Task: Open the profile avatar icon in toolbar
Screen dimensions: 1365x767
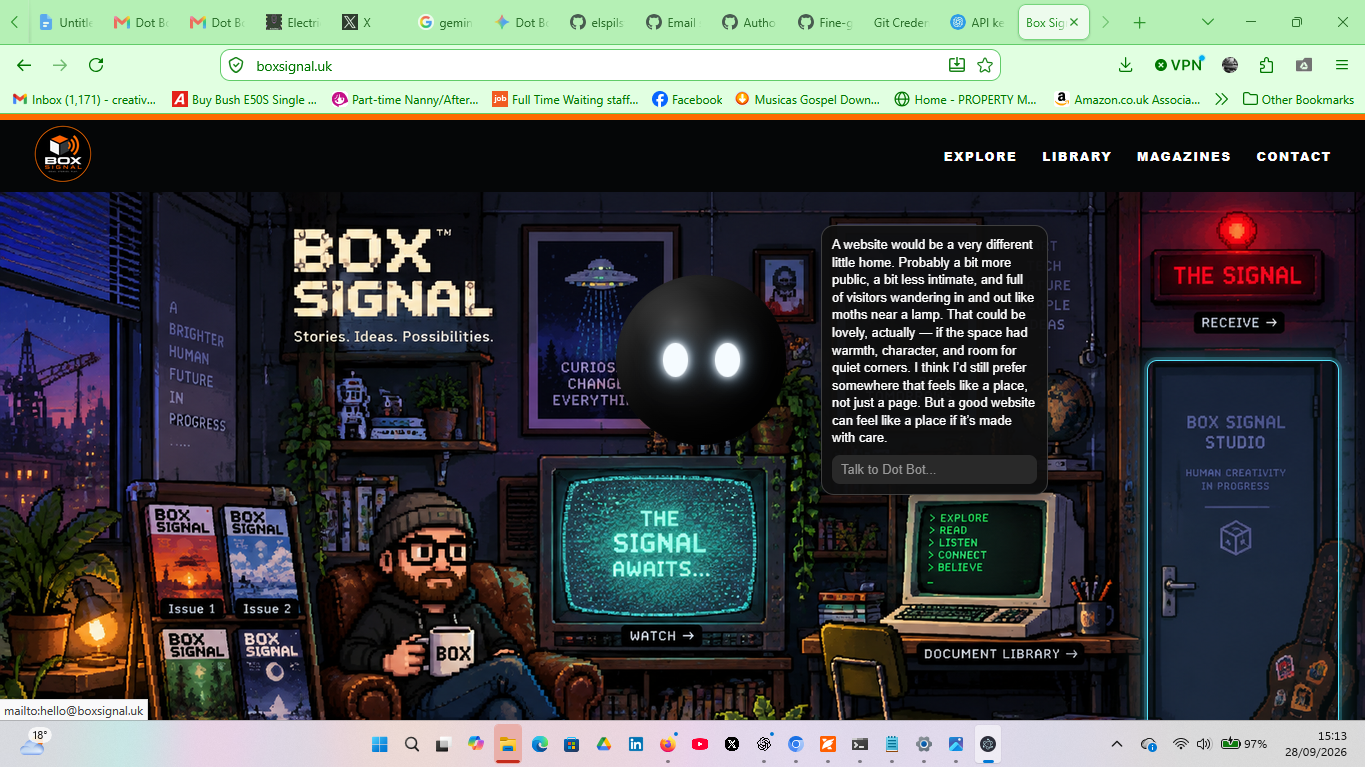Action: tap(1230, 65)
